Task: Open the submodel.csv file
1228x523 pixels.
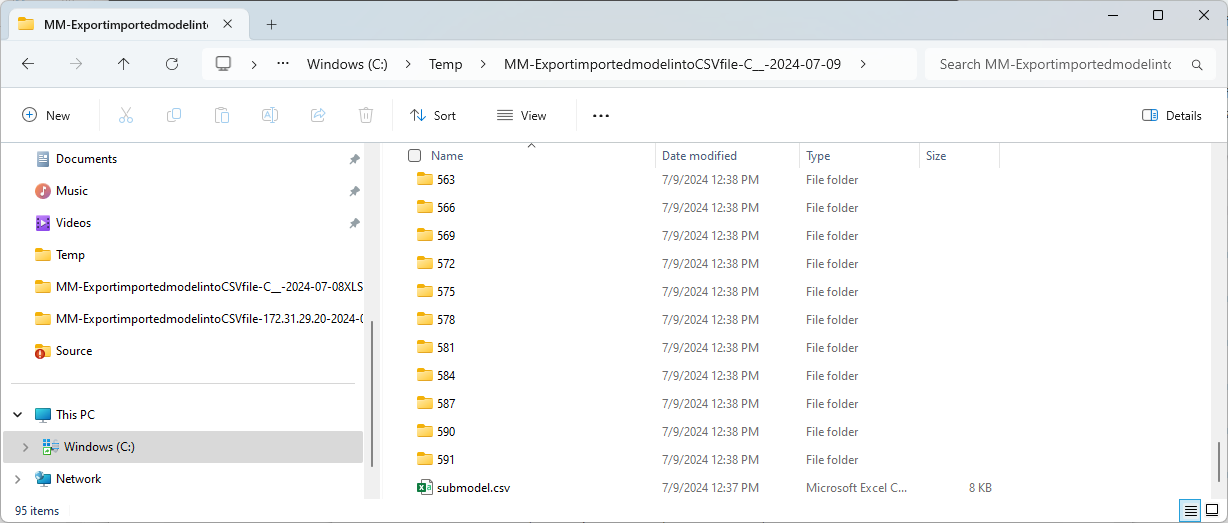Action: 473,488
